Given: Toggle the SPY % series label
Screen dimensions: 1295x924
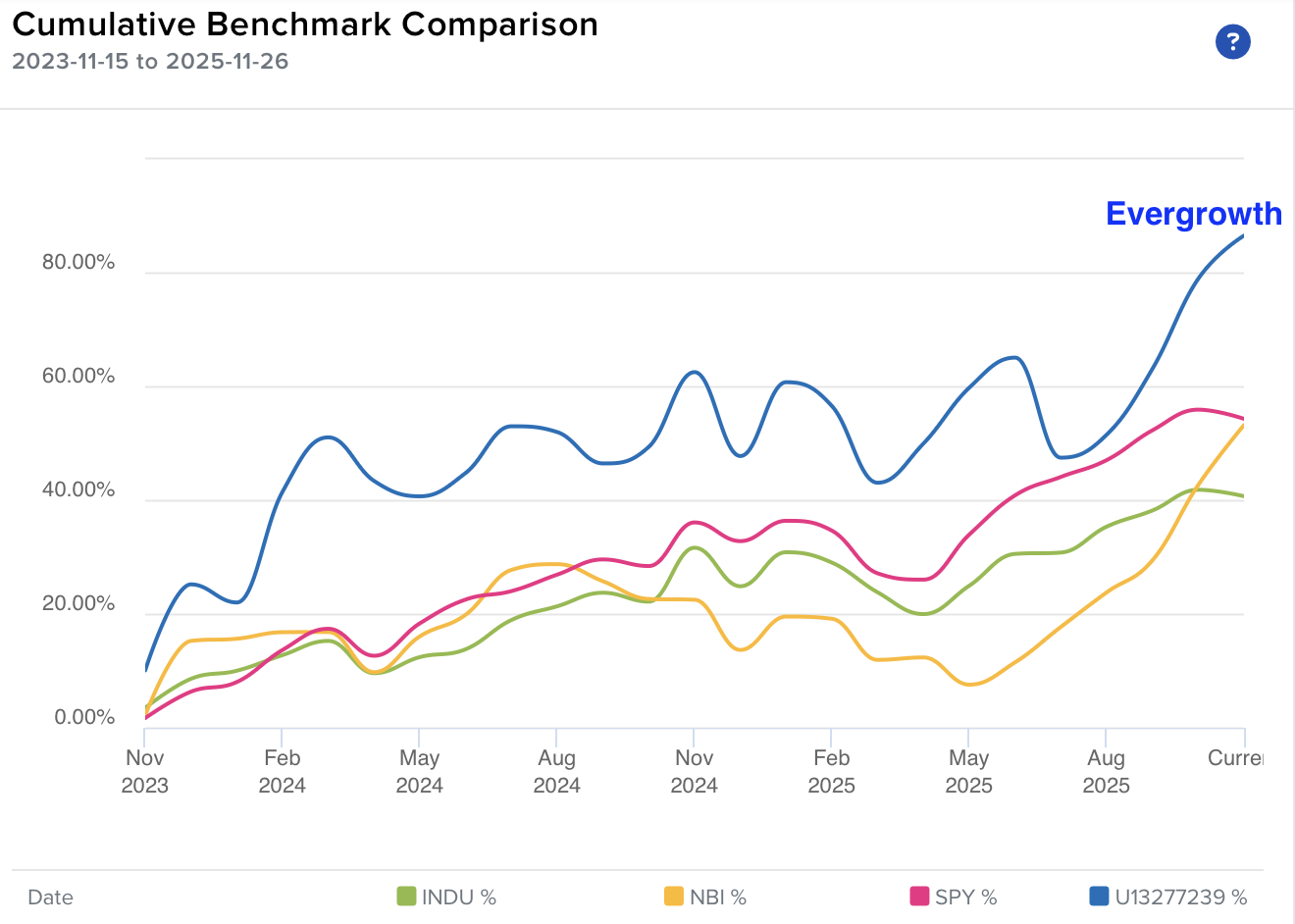Looking at the screenshot, I should (x=965, y=897).
